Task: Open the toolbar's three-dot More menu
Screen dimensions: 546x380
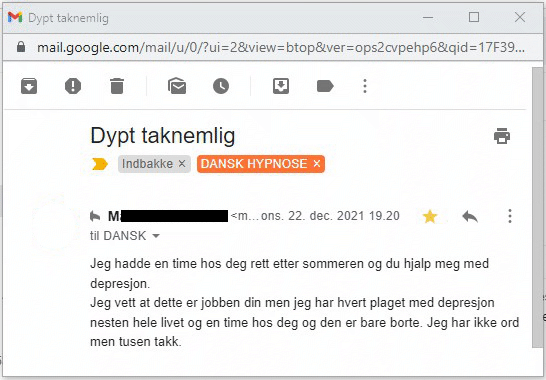Action: point(365,86)
